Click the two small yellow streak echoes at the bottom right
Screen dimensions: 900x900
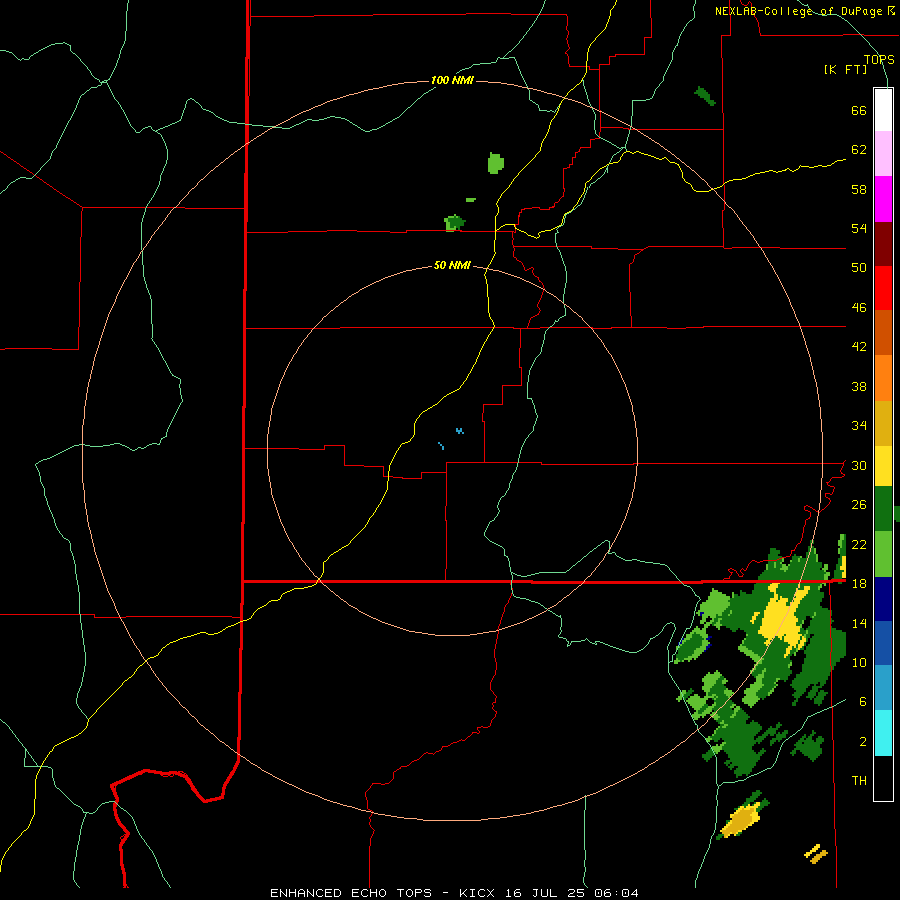point(816,854)
